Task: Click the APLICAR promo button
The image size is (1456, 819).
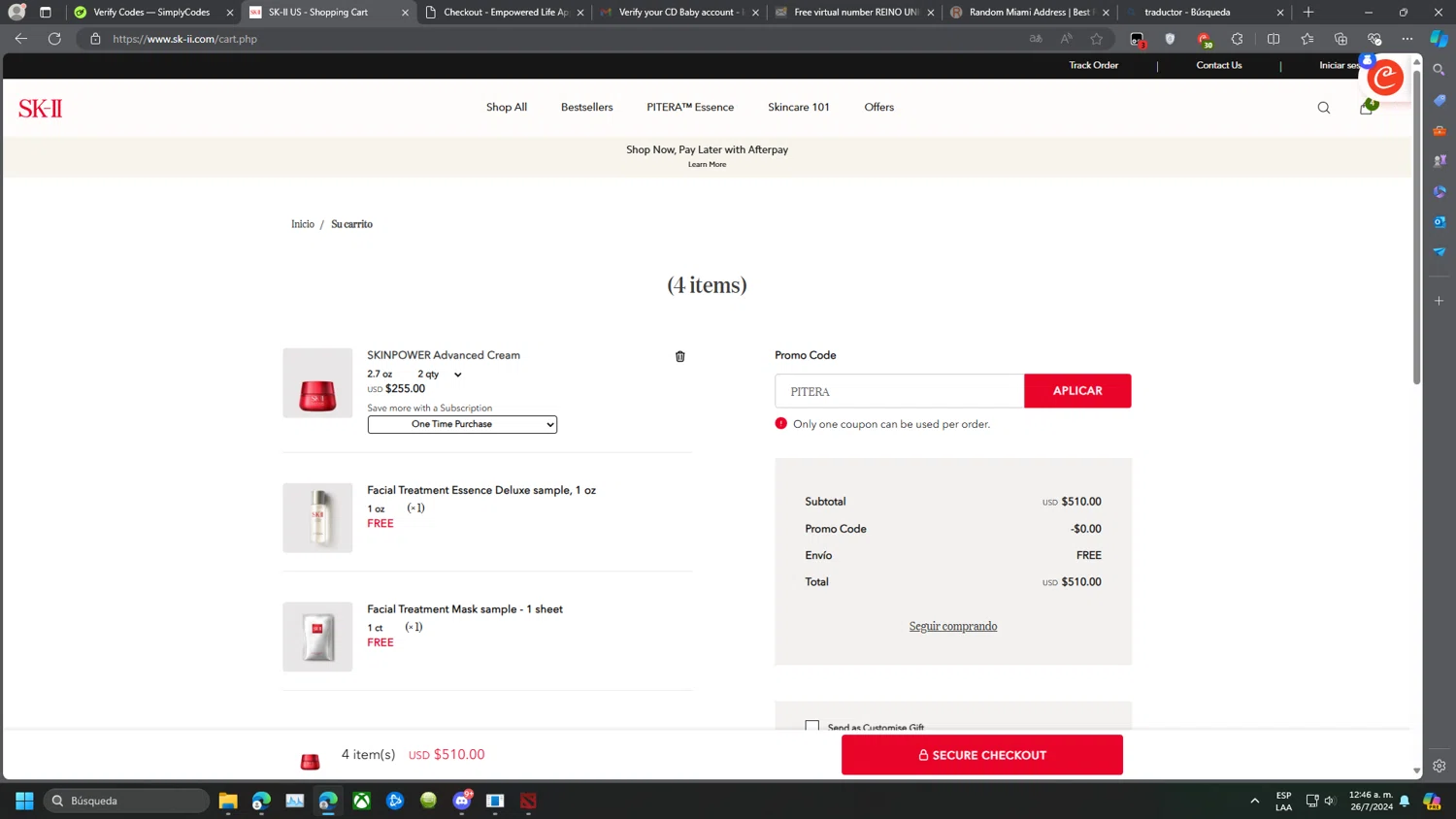Action: [x=1077, y=391]
